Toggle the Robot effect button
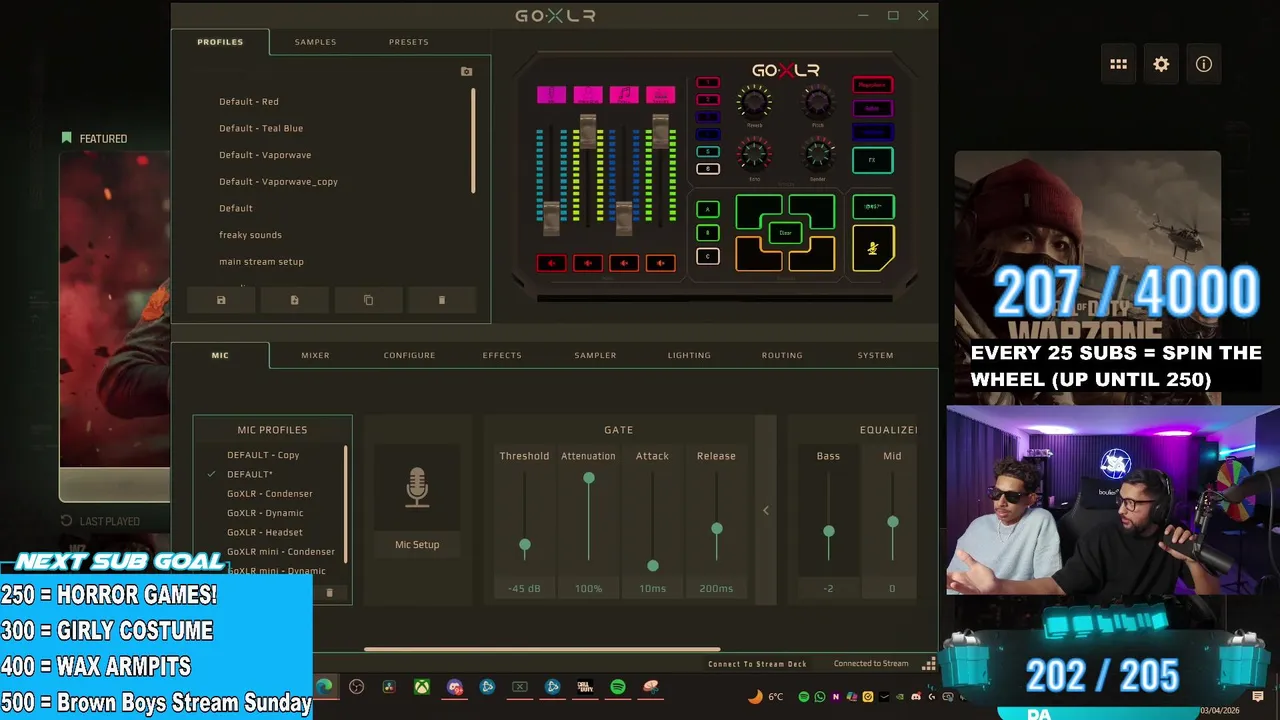This screenshot has height=720, width=1280. click(x=872, y=108)
